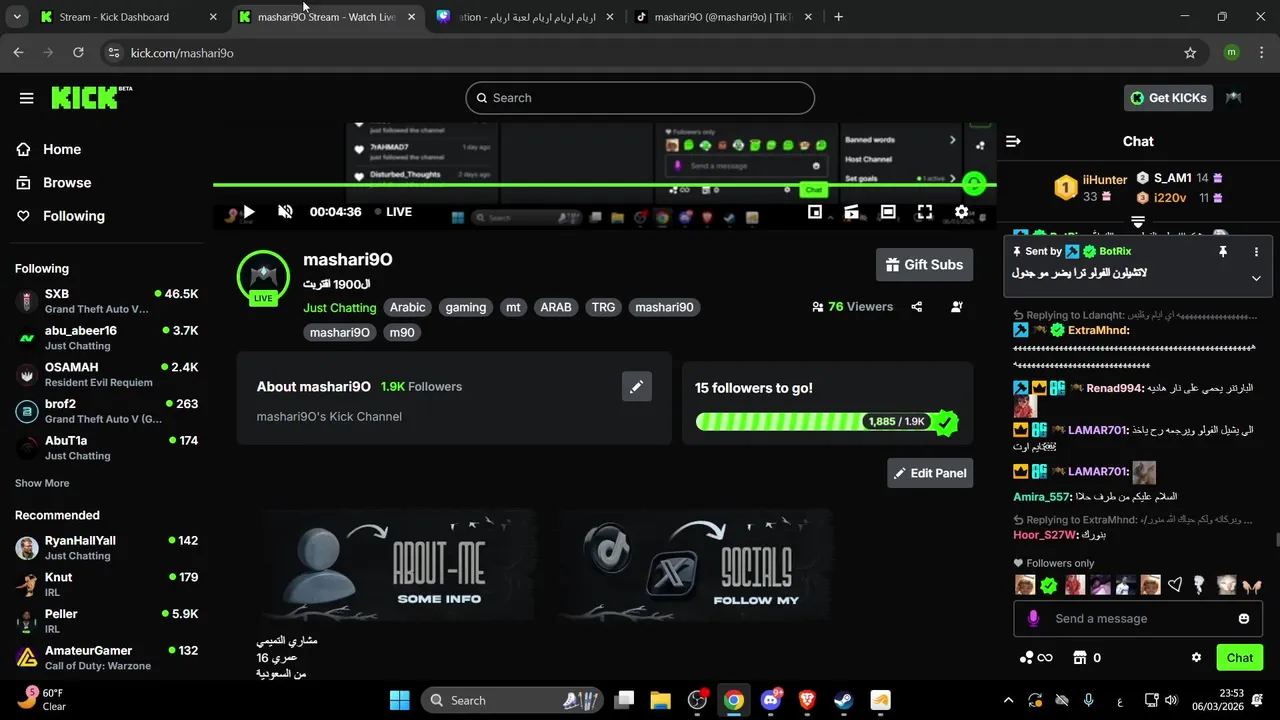The height and width of the screenshot is (720, 1280).
Task: Reload the page
Action: pyautogui.click(x=78, y=53)
